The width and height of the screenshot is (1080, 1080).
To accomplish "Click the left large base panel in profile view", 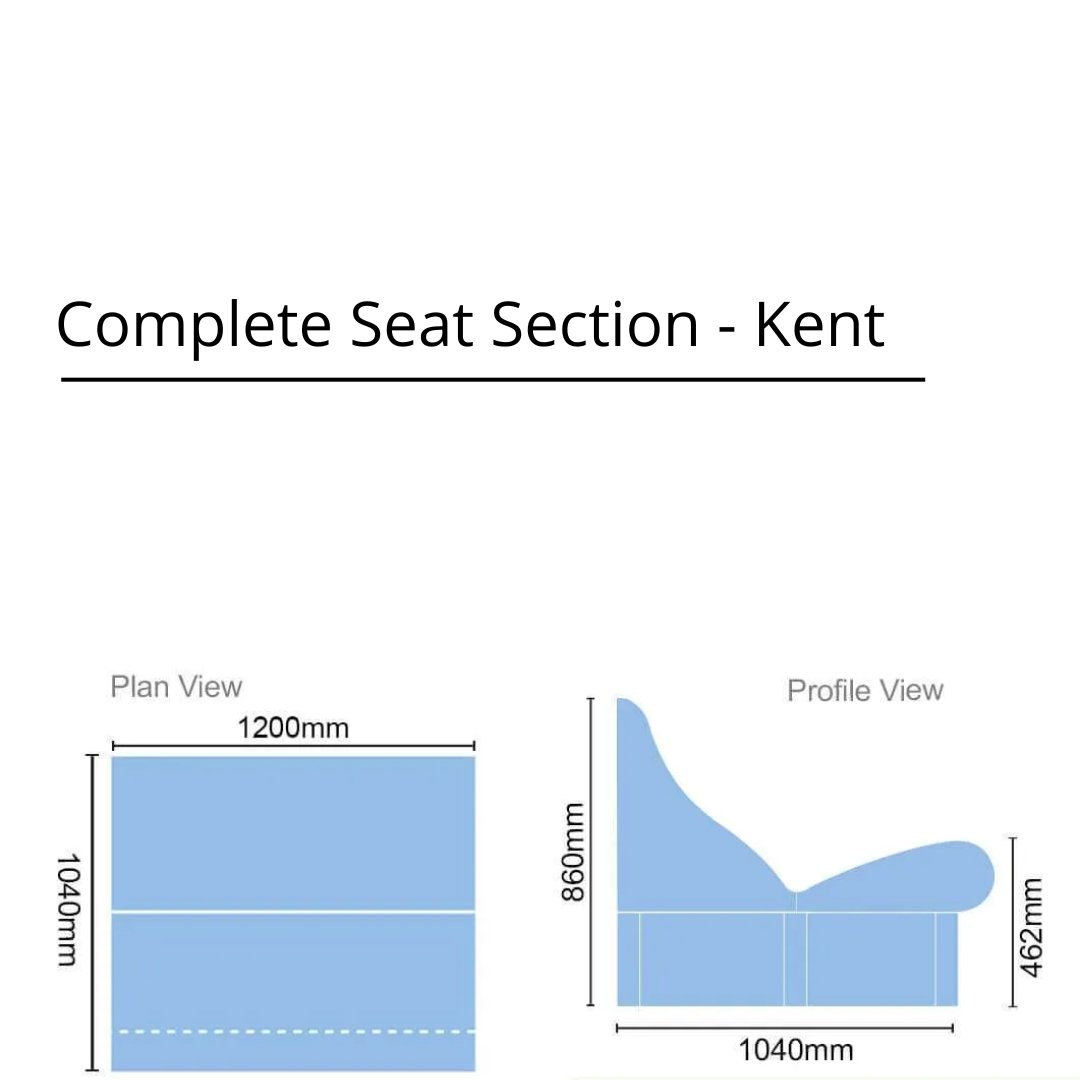I will pos(711,958).
